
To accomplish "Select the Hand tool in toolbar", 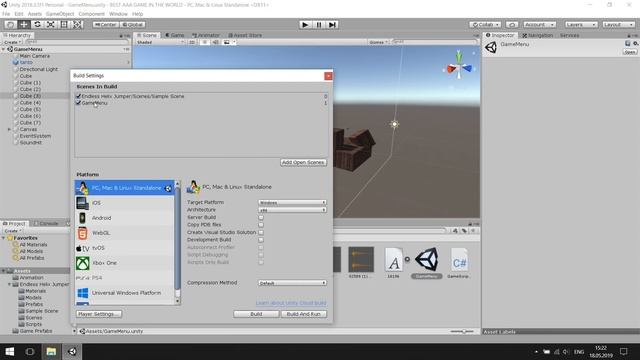I will [x=11, y=24].
